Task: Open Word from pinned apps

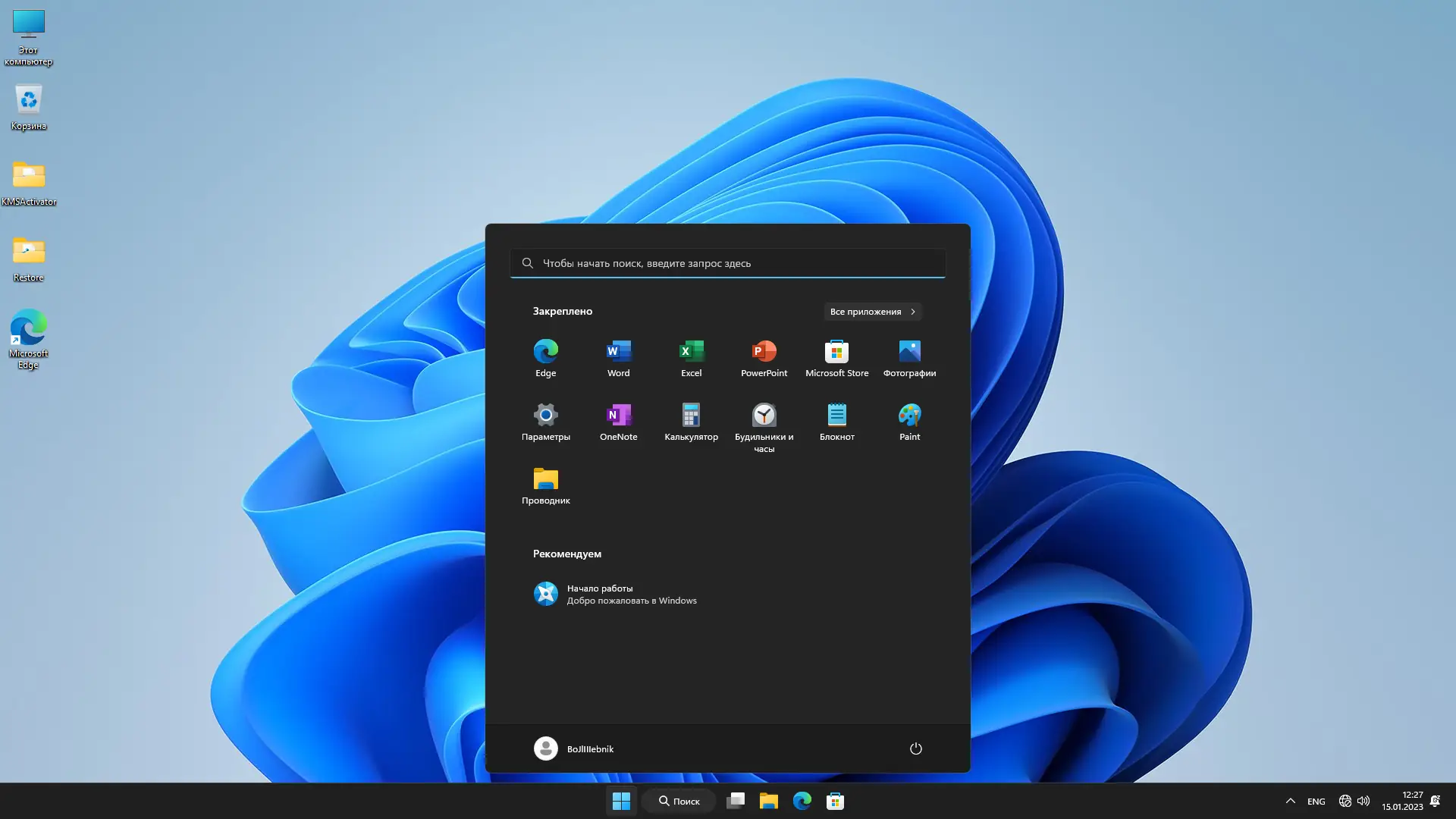Action: [618, 358]
